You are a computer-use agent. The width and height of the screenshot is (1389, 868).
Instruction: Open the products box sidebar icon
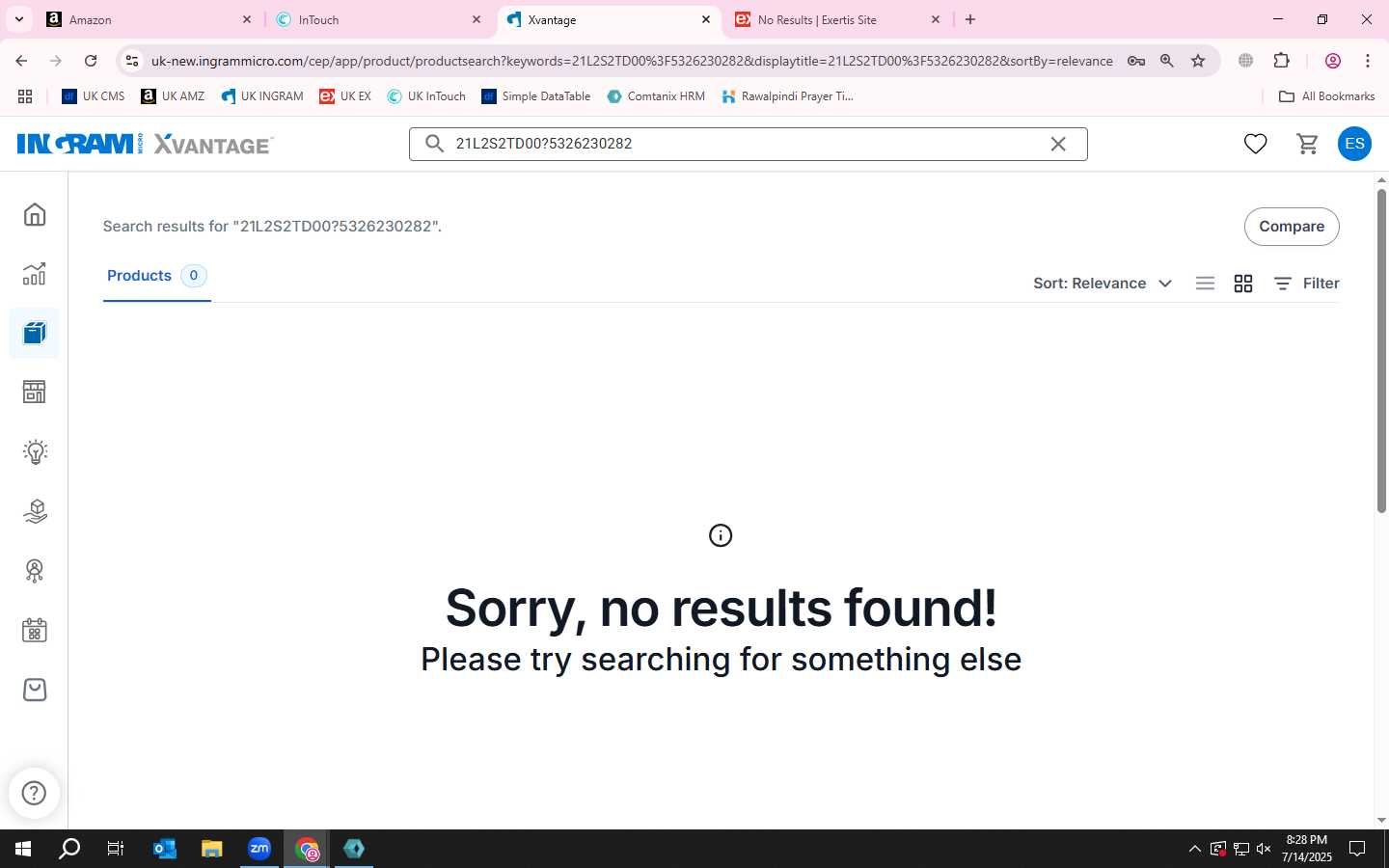pyautogui.click(x=35, y=334)
